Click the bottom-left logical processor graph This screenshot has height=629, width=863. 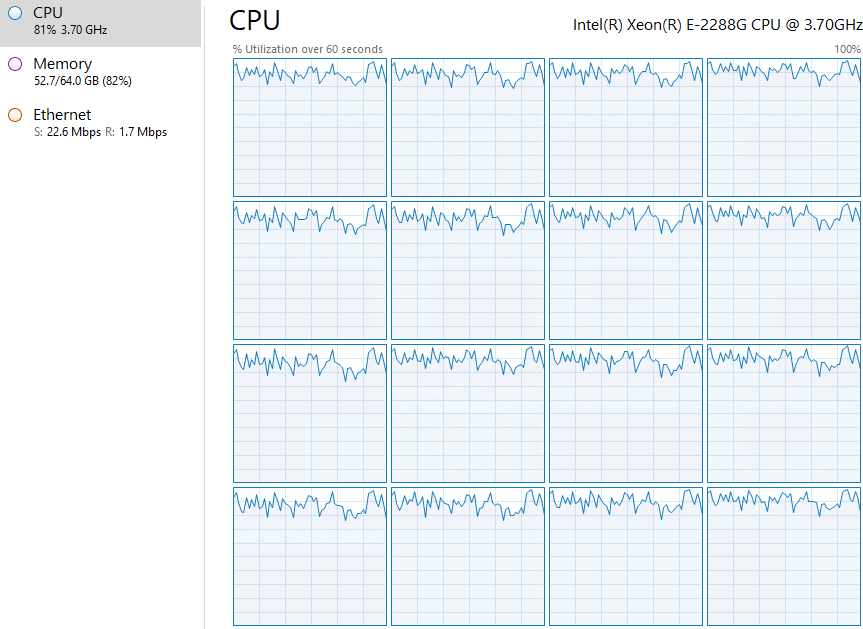[309, 557]
